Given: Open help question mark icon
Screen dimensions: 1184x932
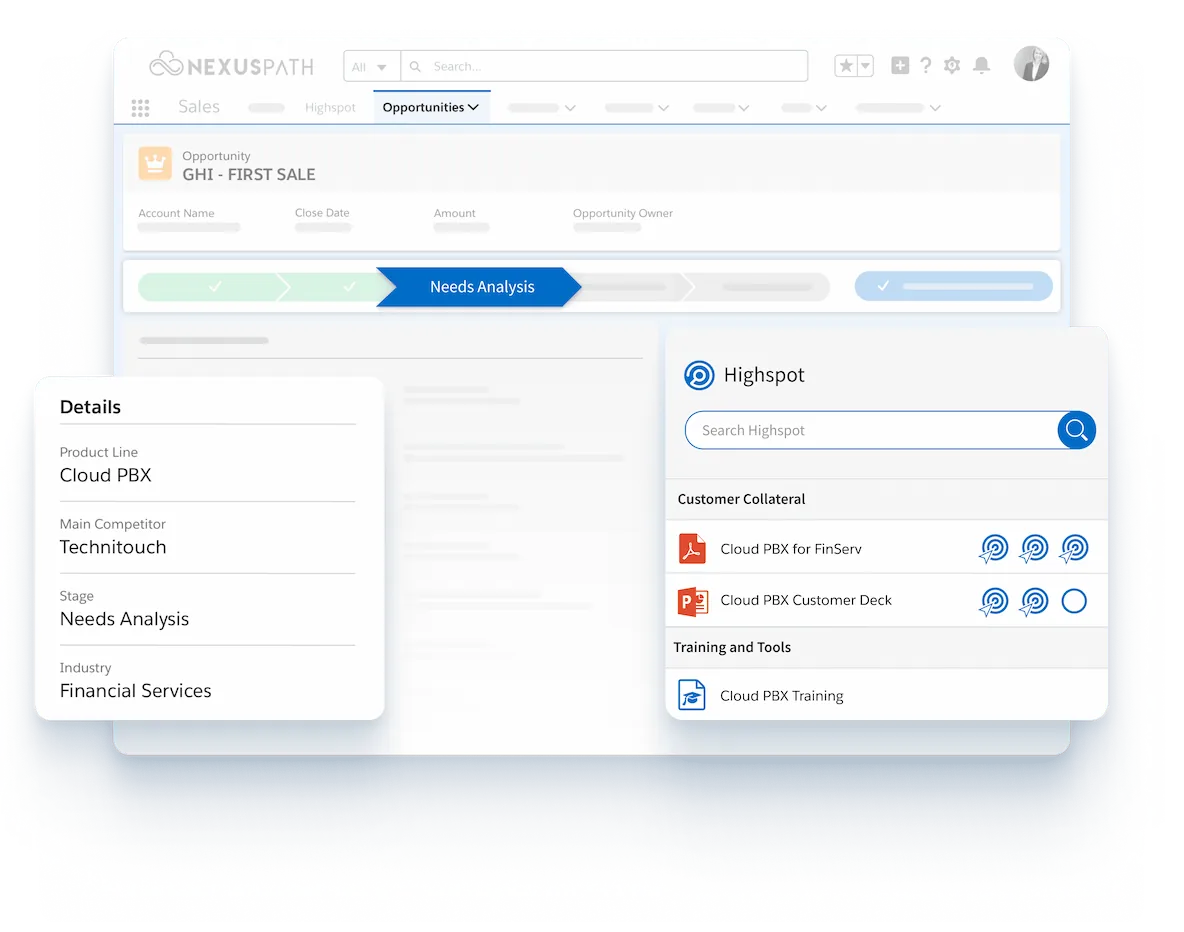Looking at the screenshot, I should point(926,65).
